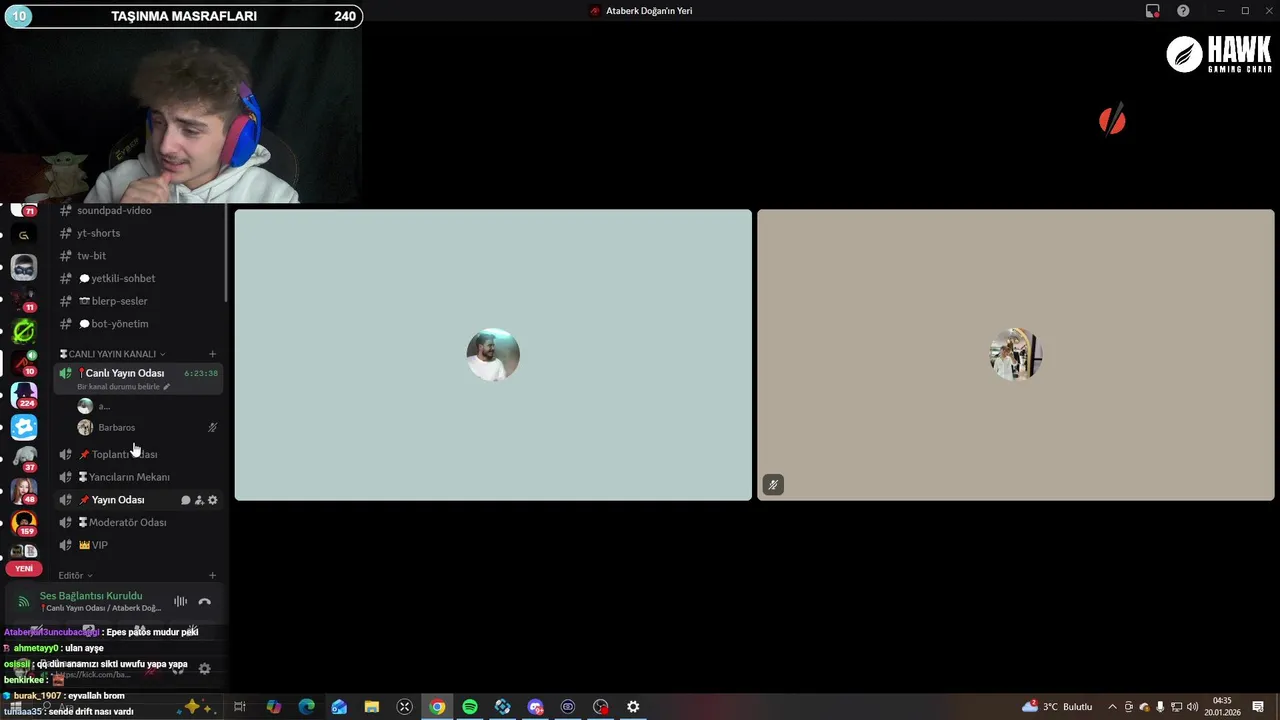Select the Canlı Yayın Odası voice channel
This screenshot has width=1280, height=720.
(125, 373)
